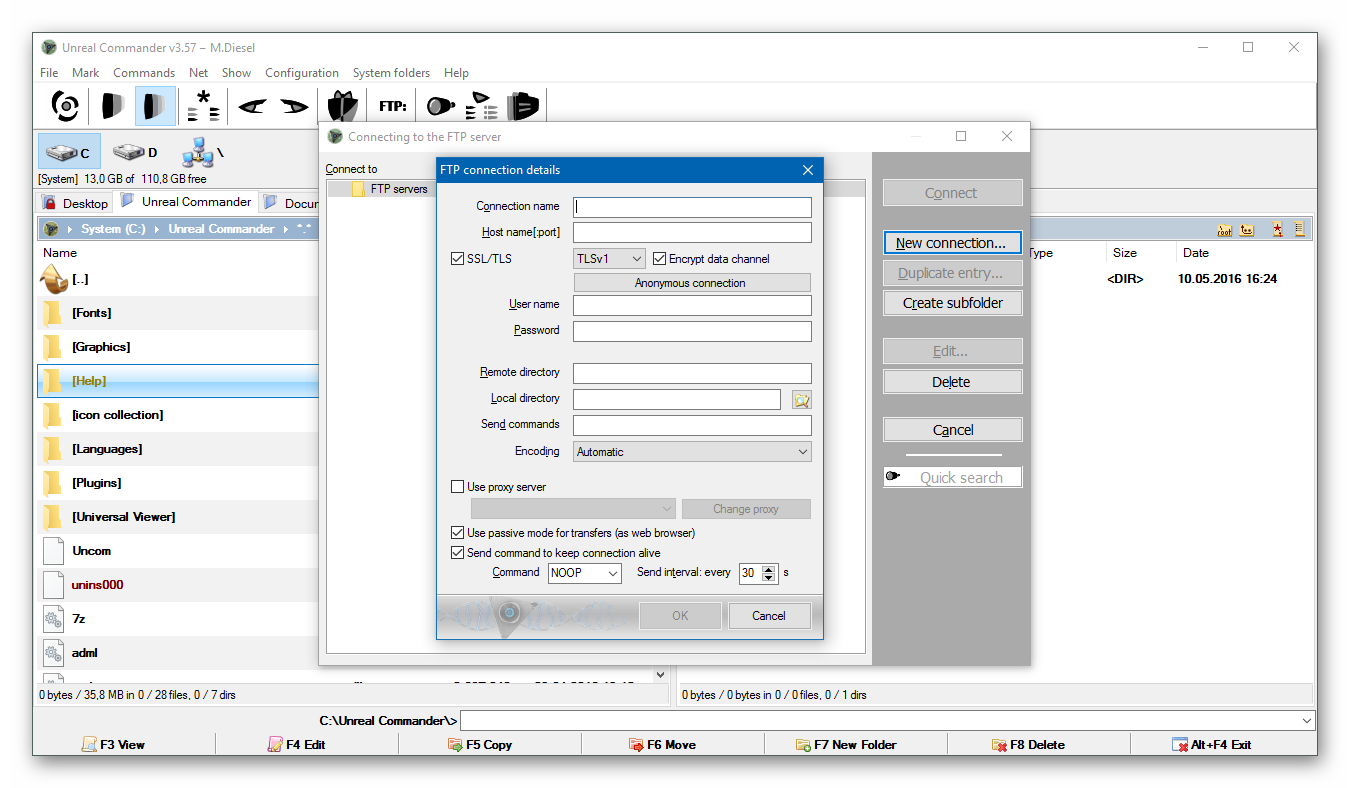Click the Quick search field
The height and width of the screenshot is (788, 1350).
pos(953,478)
